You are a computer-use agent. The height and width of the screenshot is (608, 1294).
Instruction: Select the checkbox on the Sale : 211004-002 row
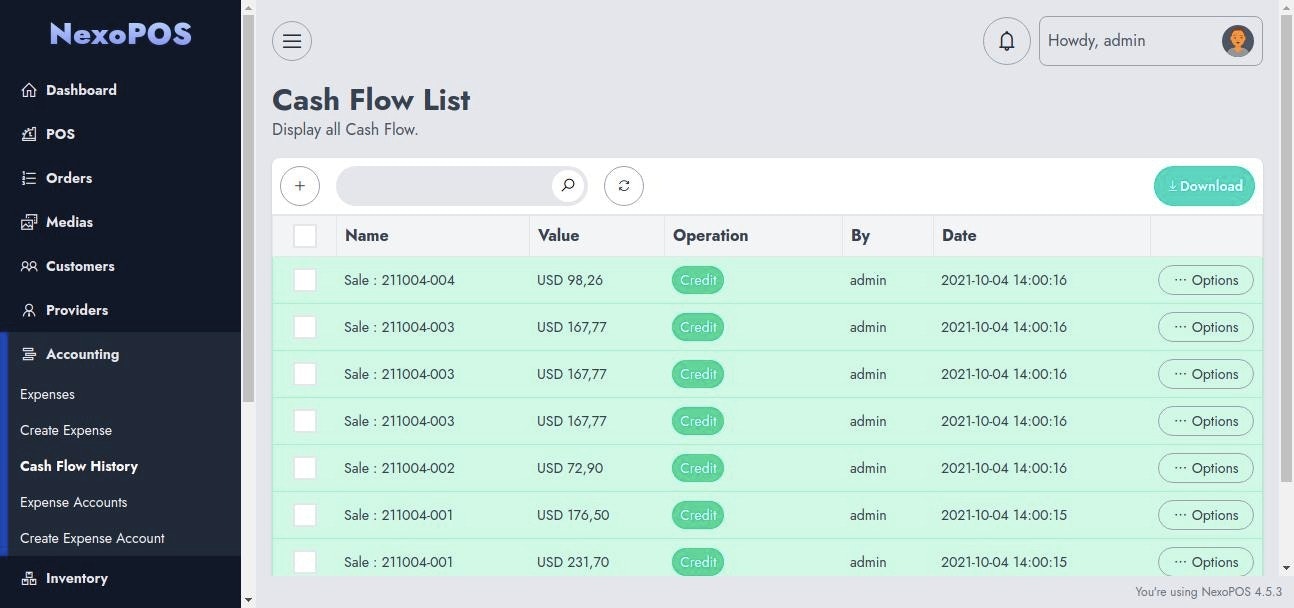305,467
